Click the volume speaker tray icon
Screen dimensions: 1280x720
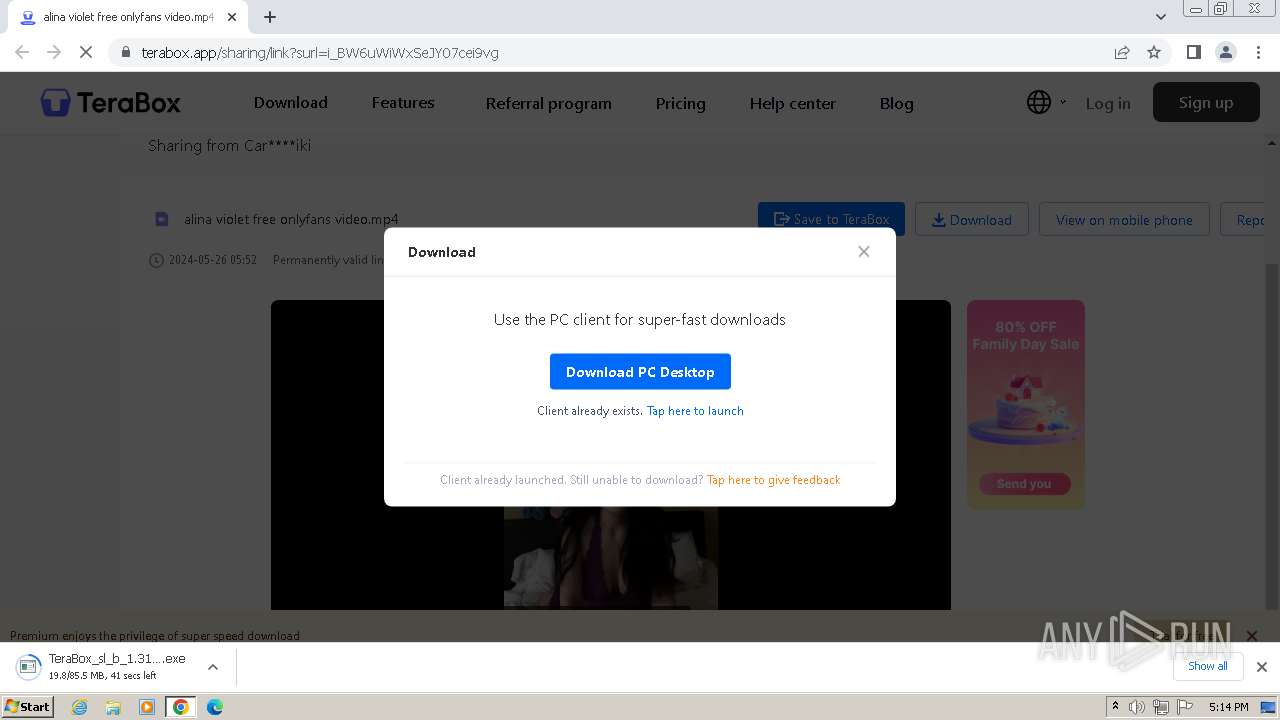click(1137, 707)
